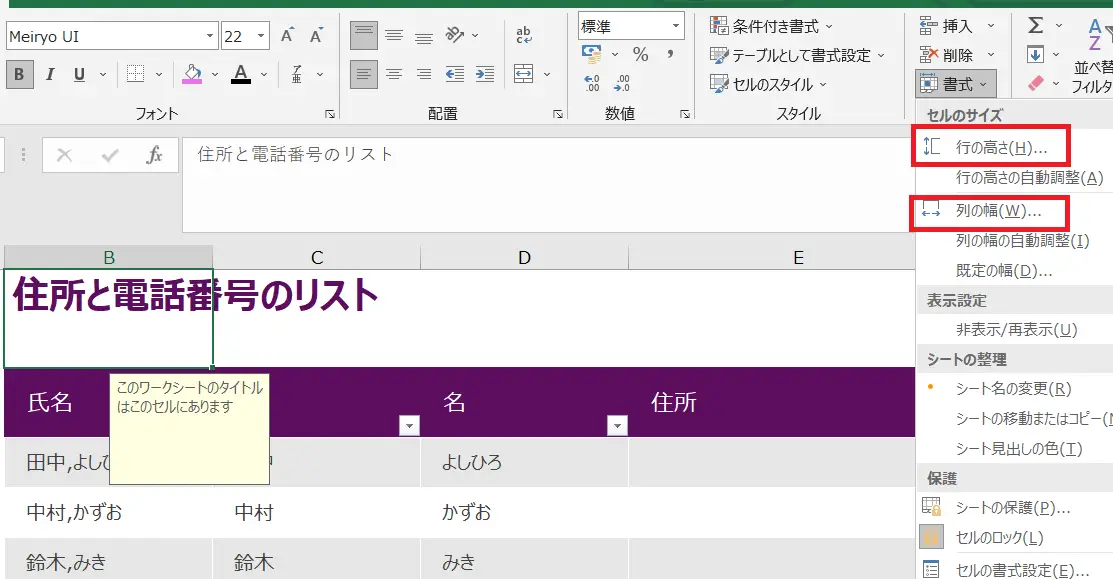Toggle Italic formatting button
Image resolution: width=1113 pixels, height=579 pixels.
coord(49,74)
